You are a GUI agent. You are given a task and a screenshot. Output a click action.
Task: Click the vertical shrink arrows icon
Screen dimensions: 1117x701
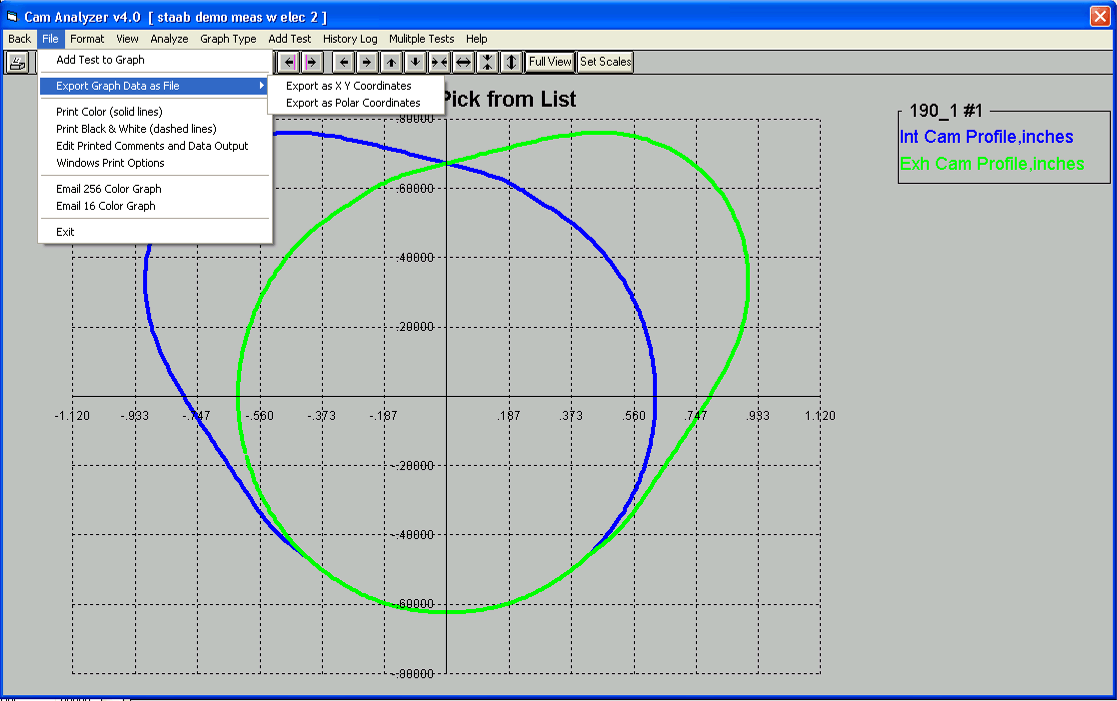click(x=487, y=62)
